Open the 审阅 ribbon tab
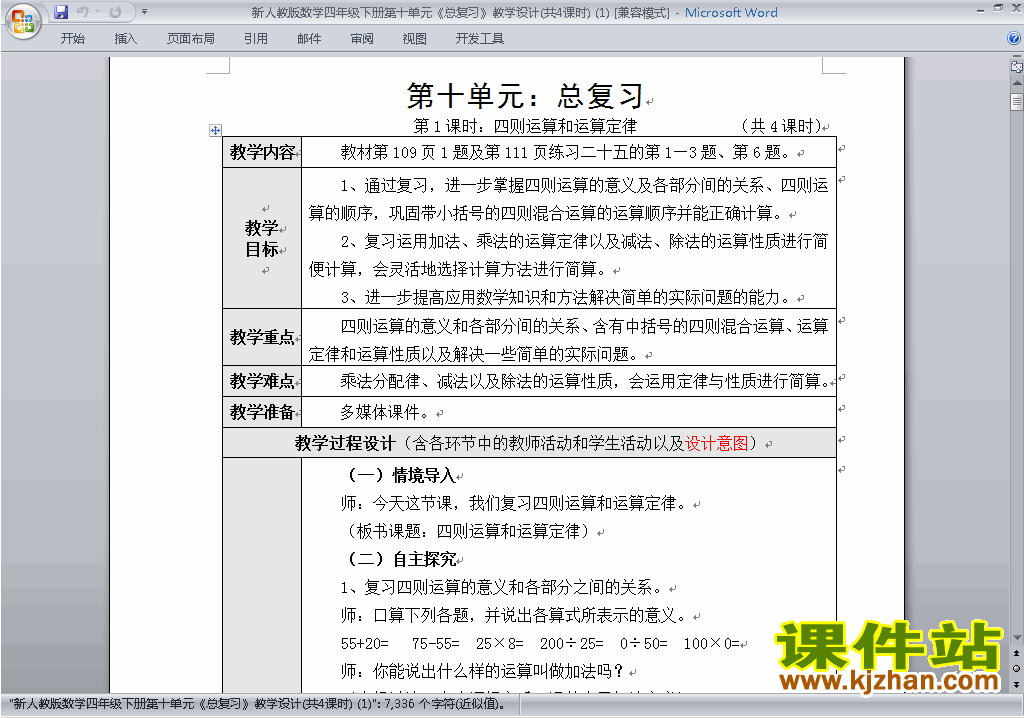Screen dimensions: 1024x718 [362, 39]
